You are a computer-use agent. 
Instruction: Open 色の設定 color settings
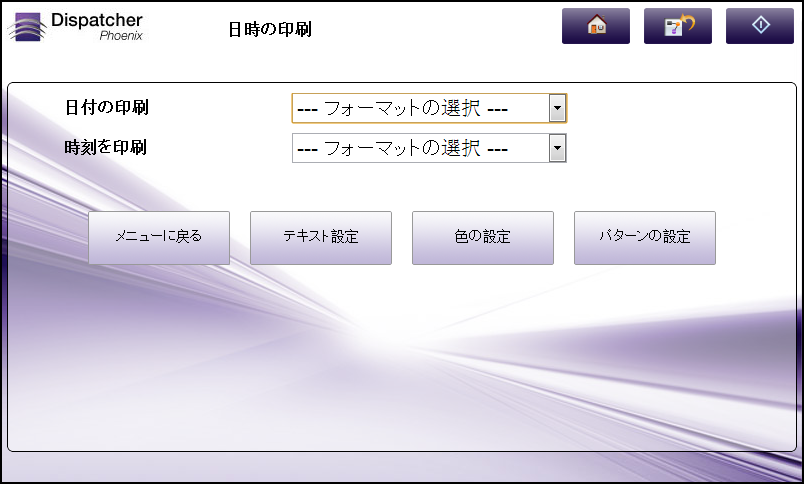coord(483,238)
